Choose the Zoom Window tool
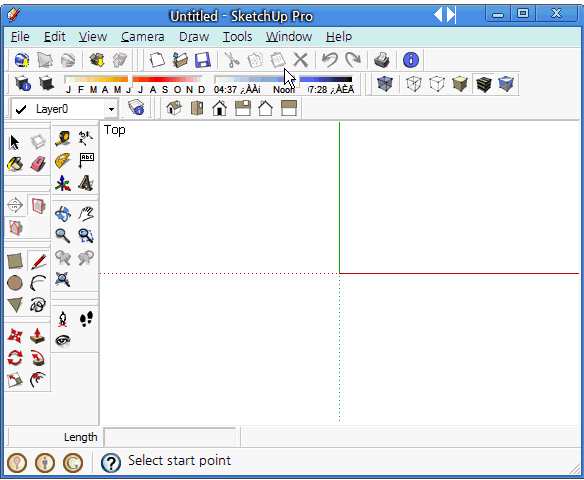584x480 pixels. click(x=86, y=236)
